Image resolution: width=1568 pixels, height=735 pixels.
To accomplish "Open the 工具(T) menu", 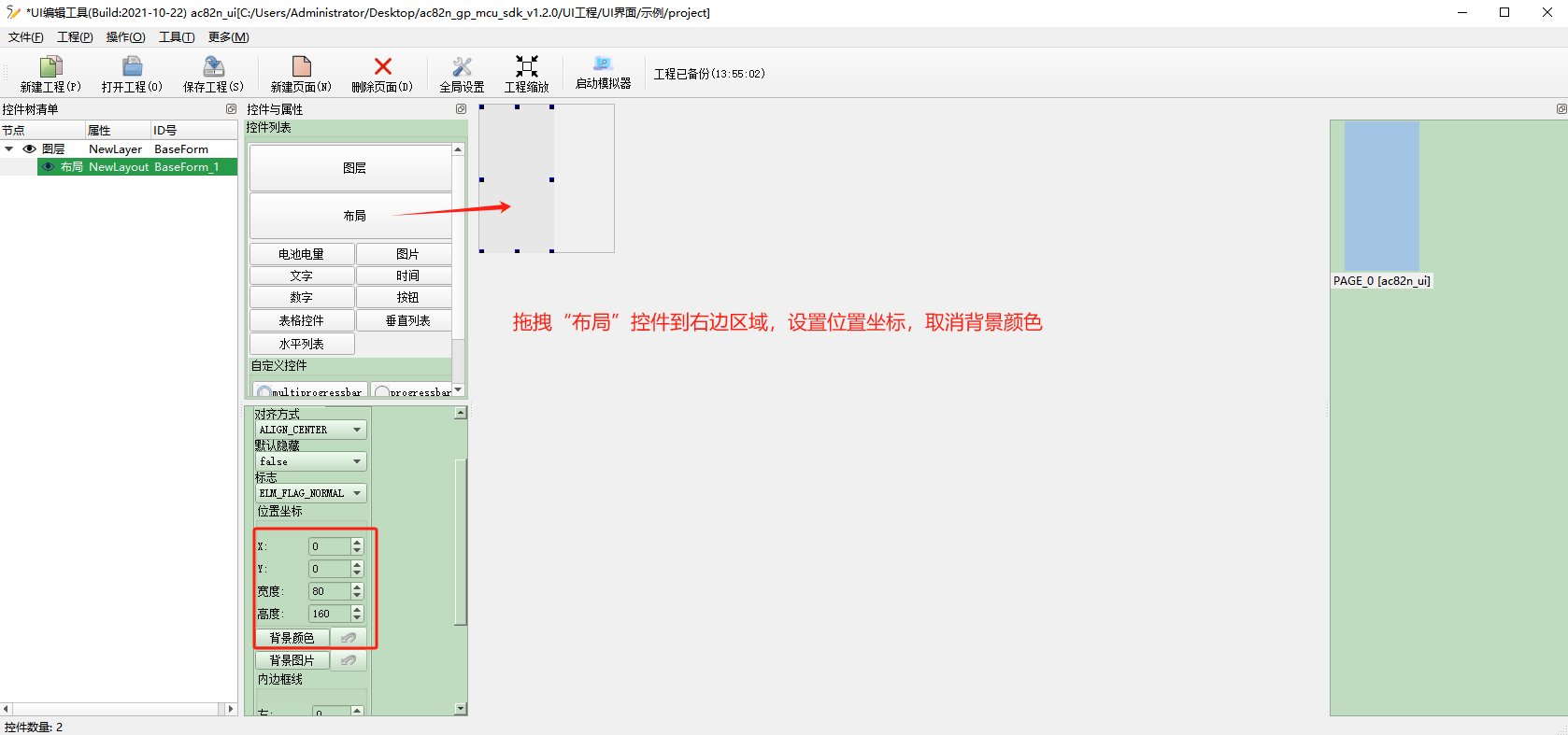I will coord(176,37).
